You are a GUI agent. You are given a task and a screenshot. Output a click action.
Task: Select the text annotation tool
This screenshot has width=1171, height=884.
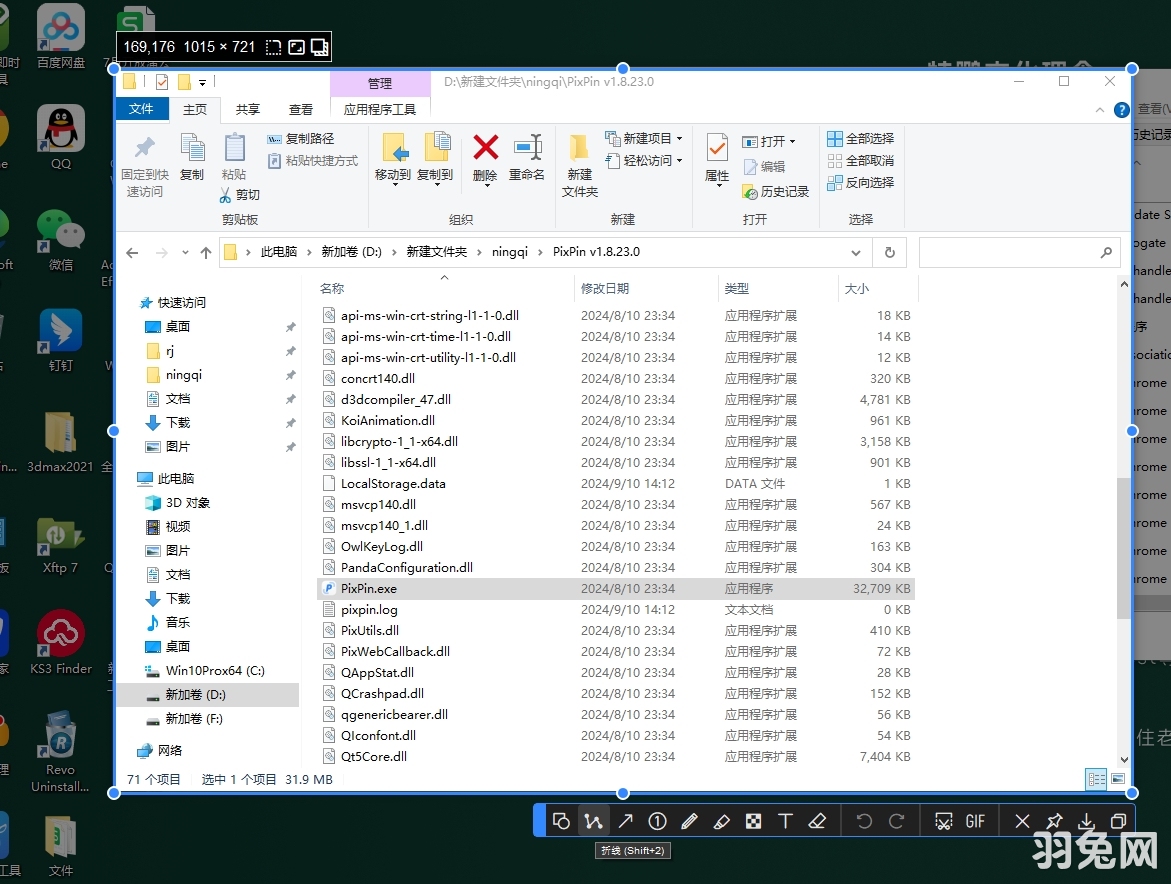click(786, 820)
